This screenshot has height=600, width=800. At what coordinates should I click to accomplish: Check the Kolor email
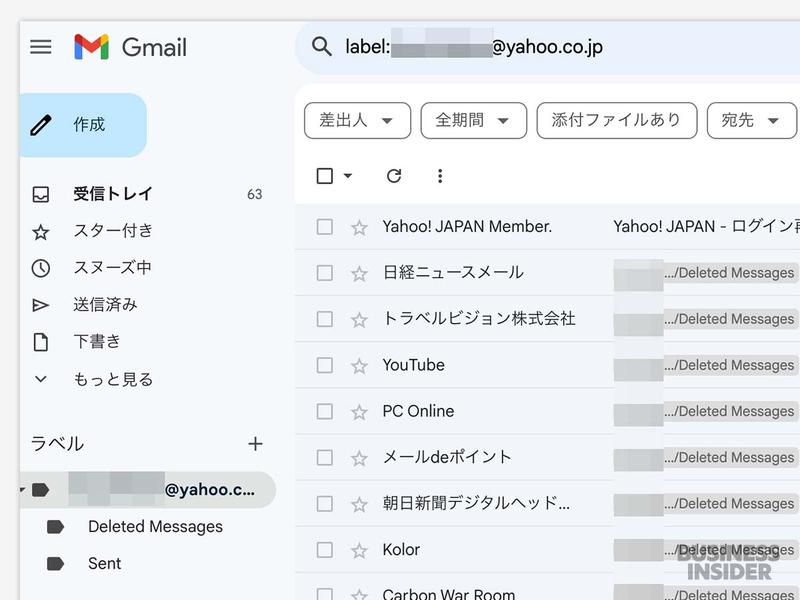point(324,550)
